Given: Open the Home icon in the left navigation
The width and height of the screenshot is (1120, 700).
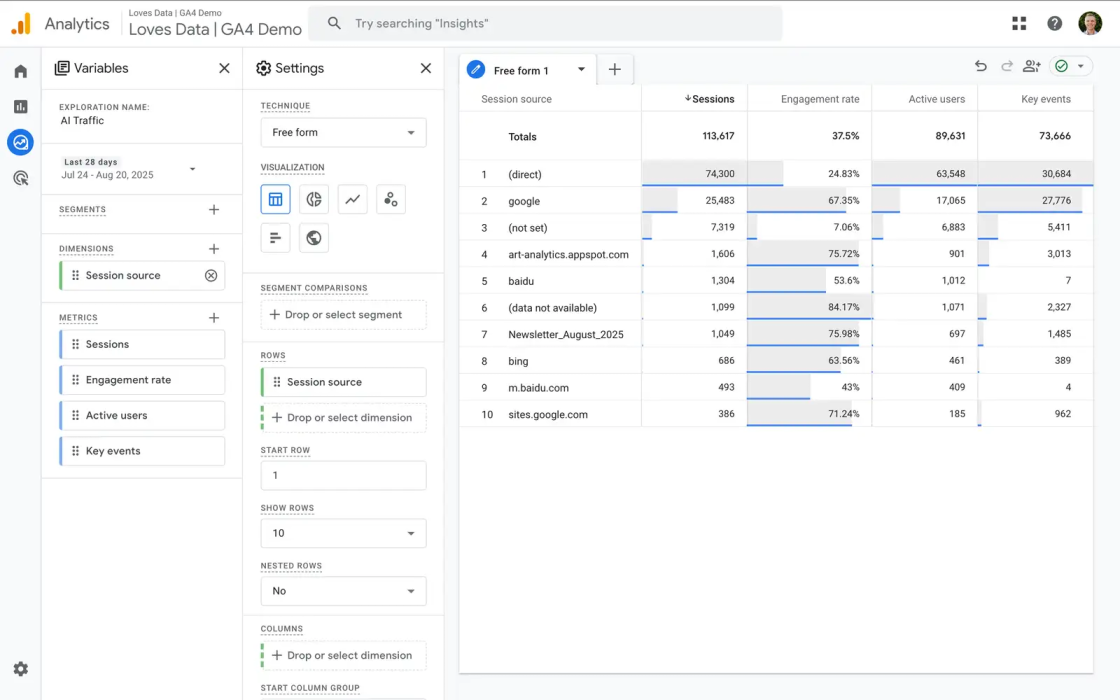Looking at the screenshot, I should (20, 71).
